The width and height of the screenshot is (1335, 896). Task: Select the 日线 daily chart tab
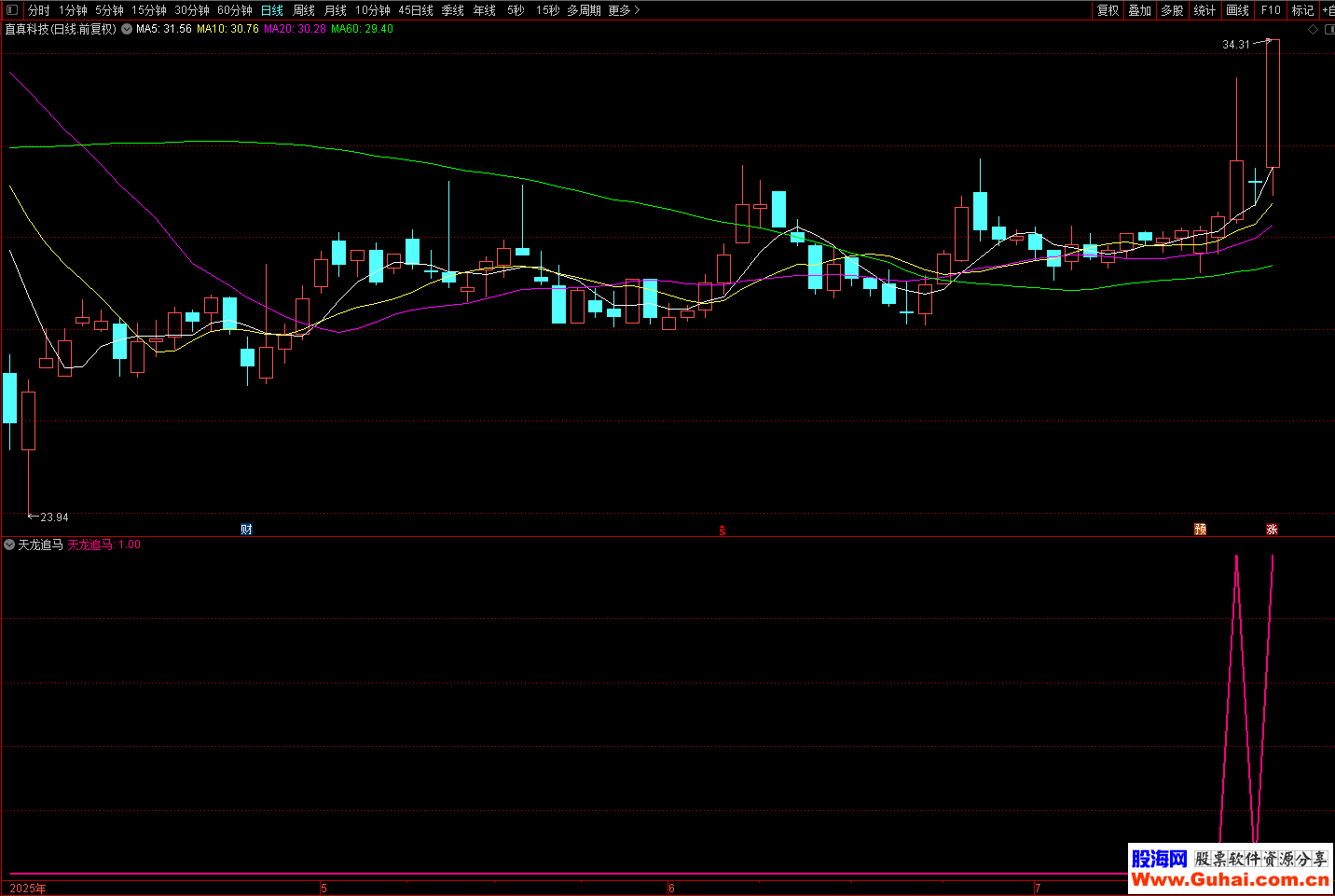click(272, 10)
